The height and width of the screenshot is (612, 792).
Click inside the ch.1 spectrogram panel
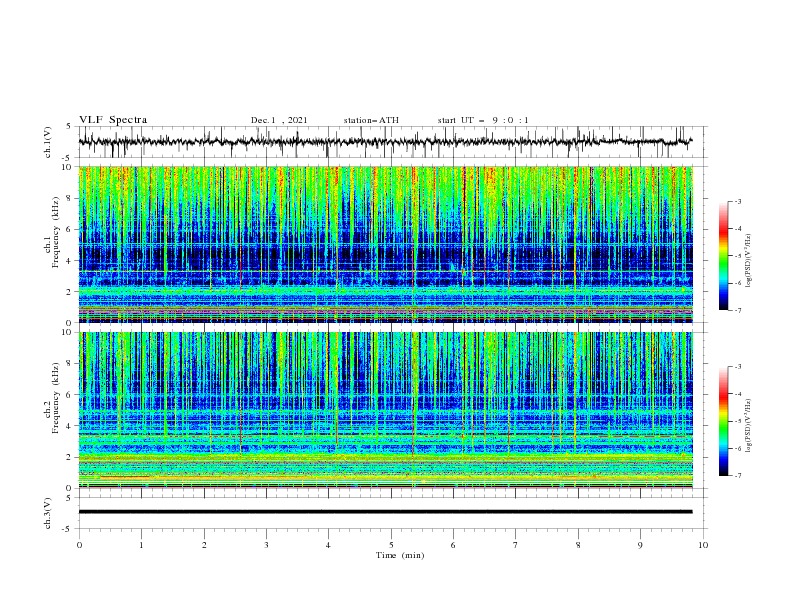[386, 244]
